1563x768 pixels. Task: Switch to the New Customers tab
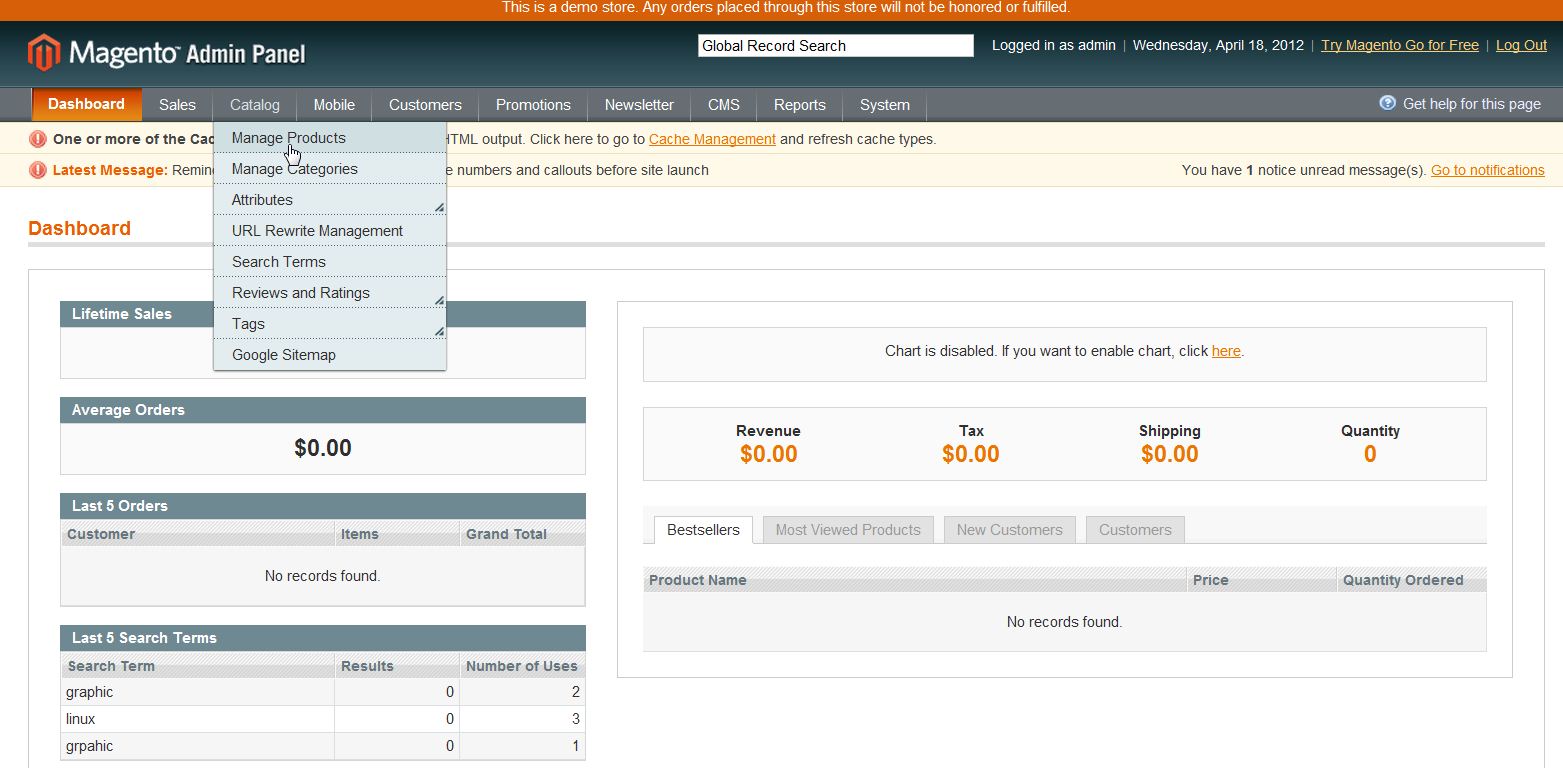(1009, 530)
